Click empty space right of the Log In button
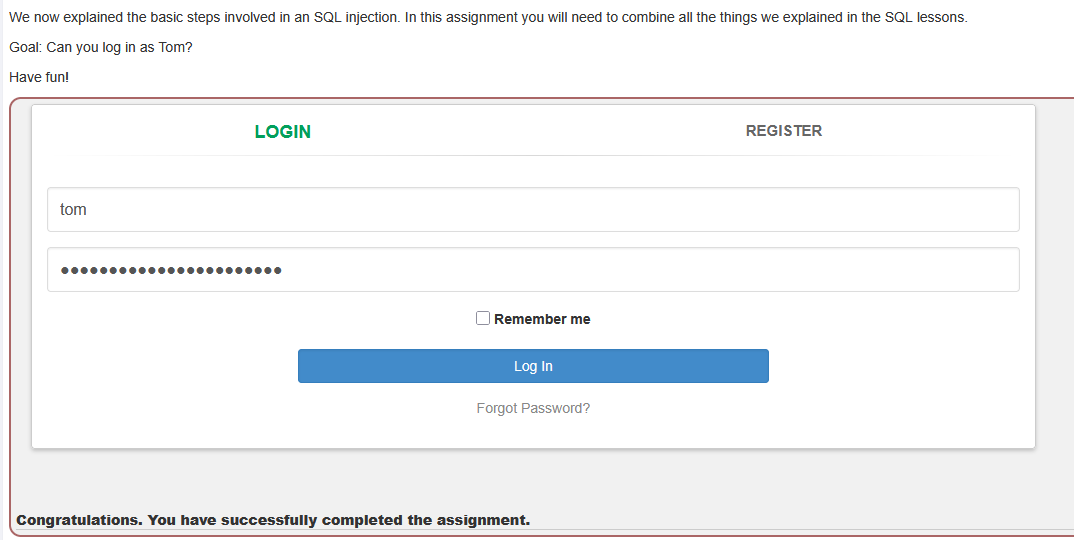The height and width of the screenshot is (540, 1074). pos(900,366)
